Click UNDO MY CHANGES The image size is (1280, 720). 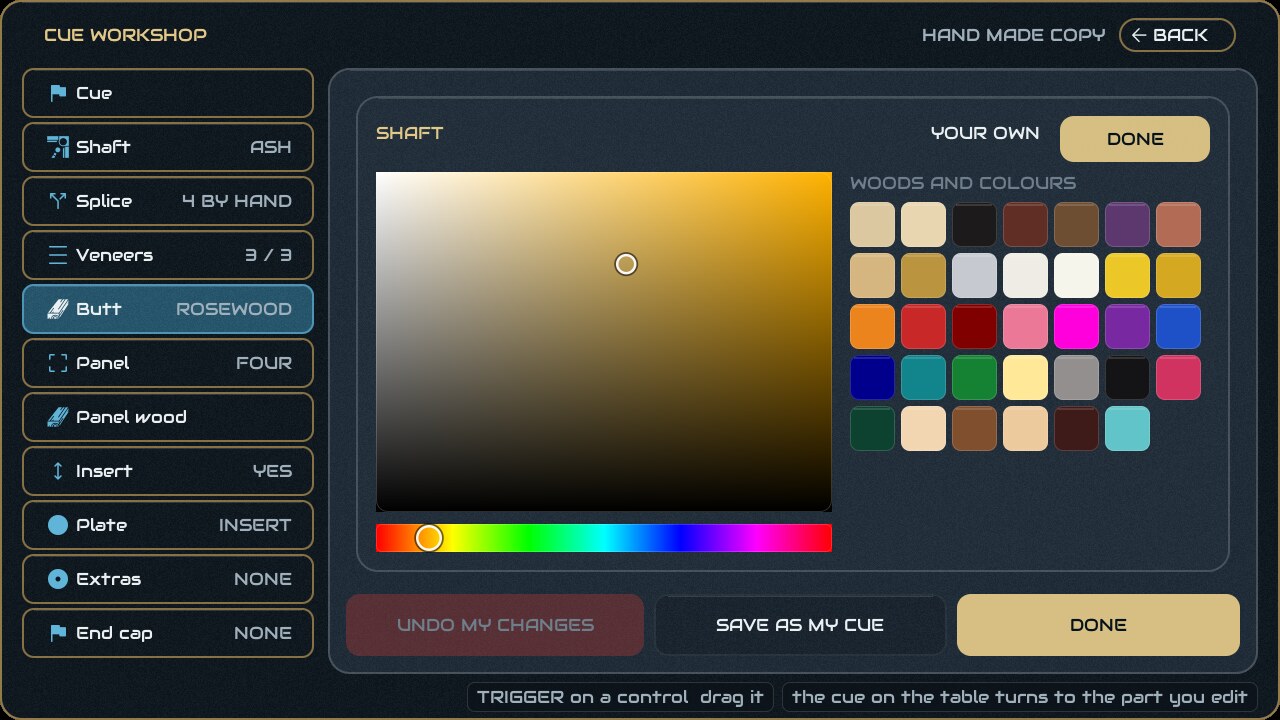495,625
